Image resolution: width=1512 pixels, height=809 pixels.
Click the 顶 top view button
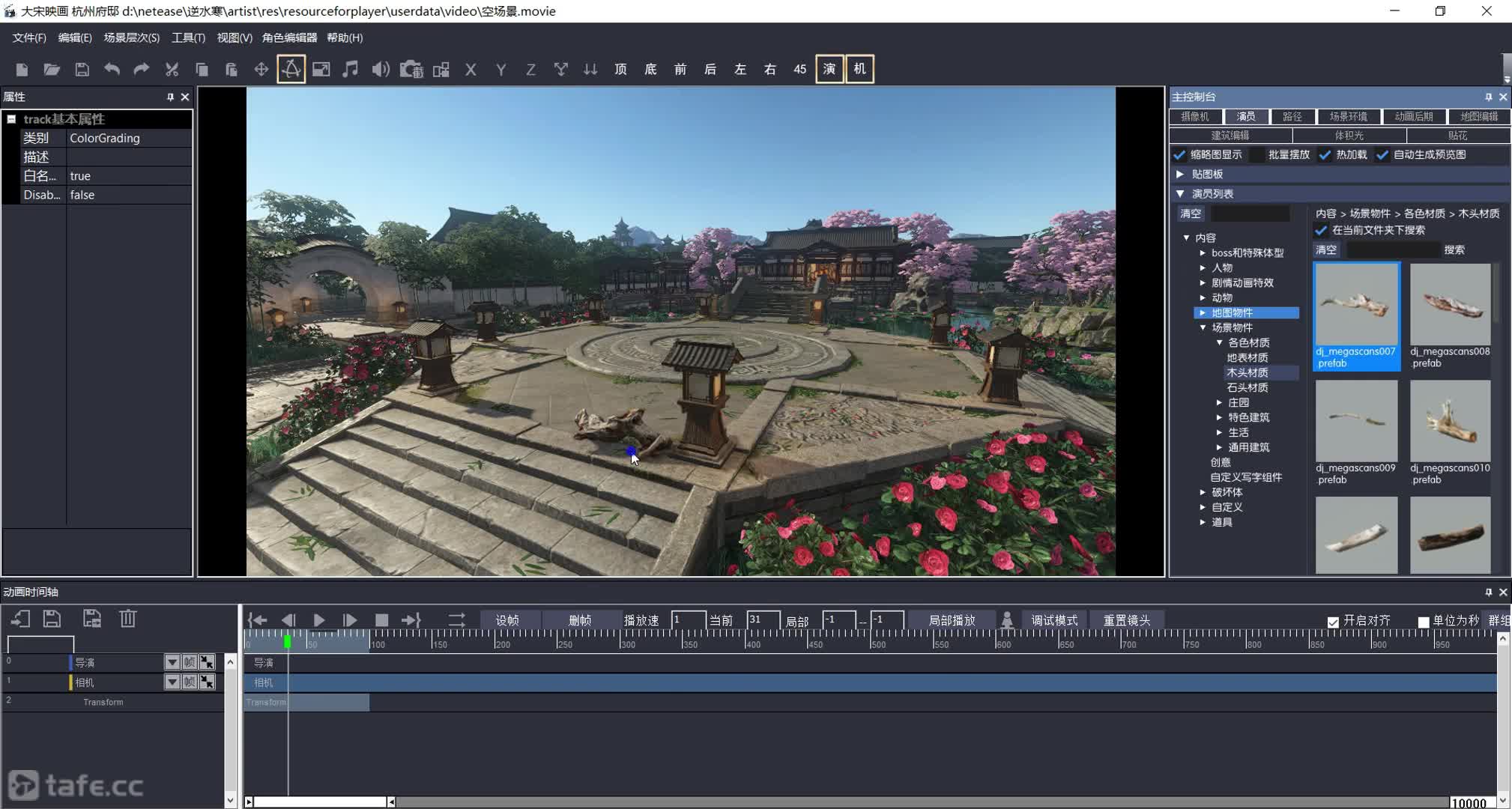[x=620, y=70]
